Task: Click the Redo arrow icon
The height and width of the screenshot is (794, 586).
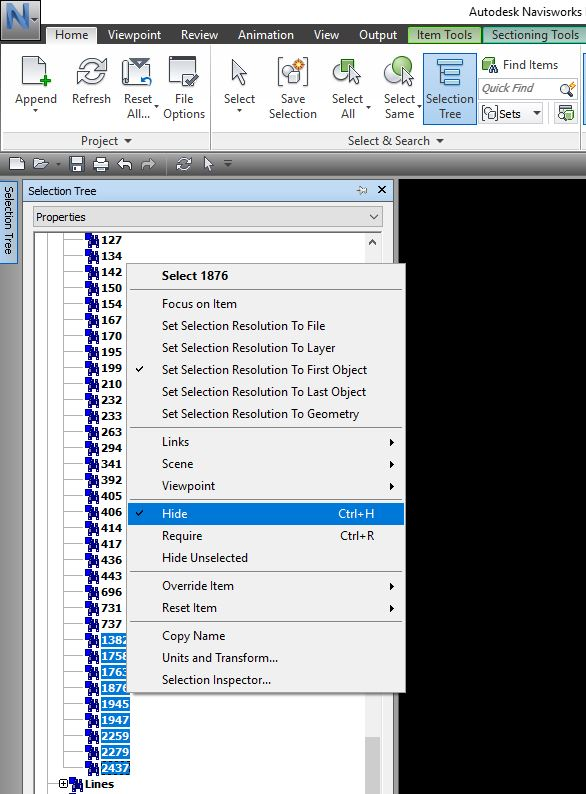Action: [x=148, y=164]
